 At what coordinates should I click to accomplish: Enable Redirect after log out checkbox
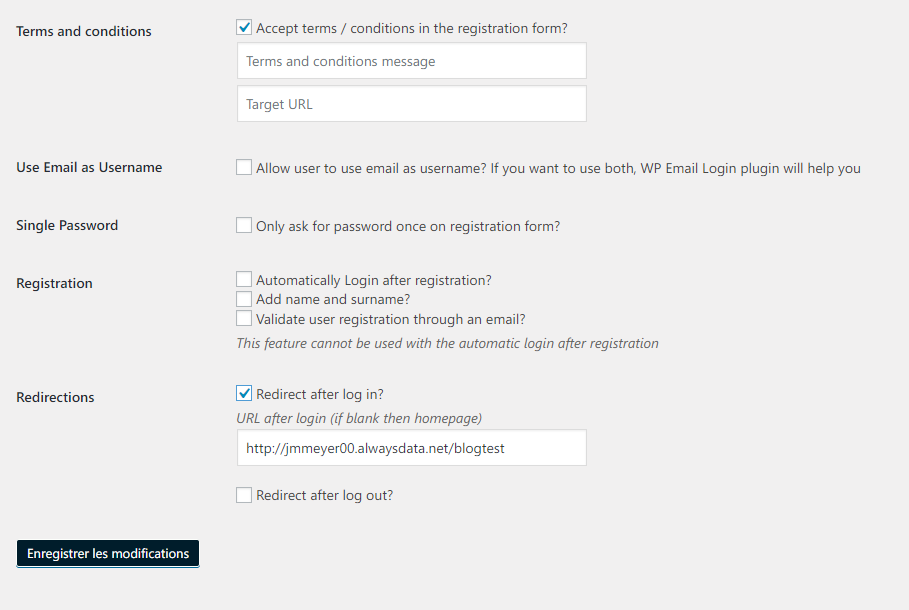tap(244, 495)
